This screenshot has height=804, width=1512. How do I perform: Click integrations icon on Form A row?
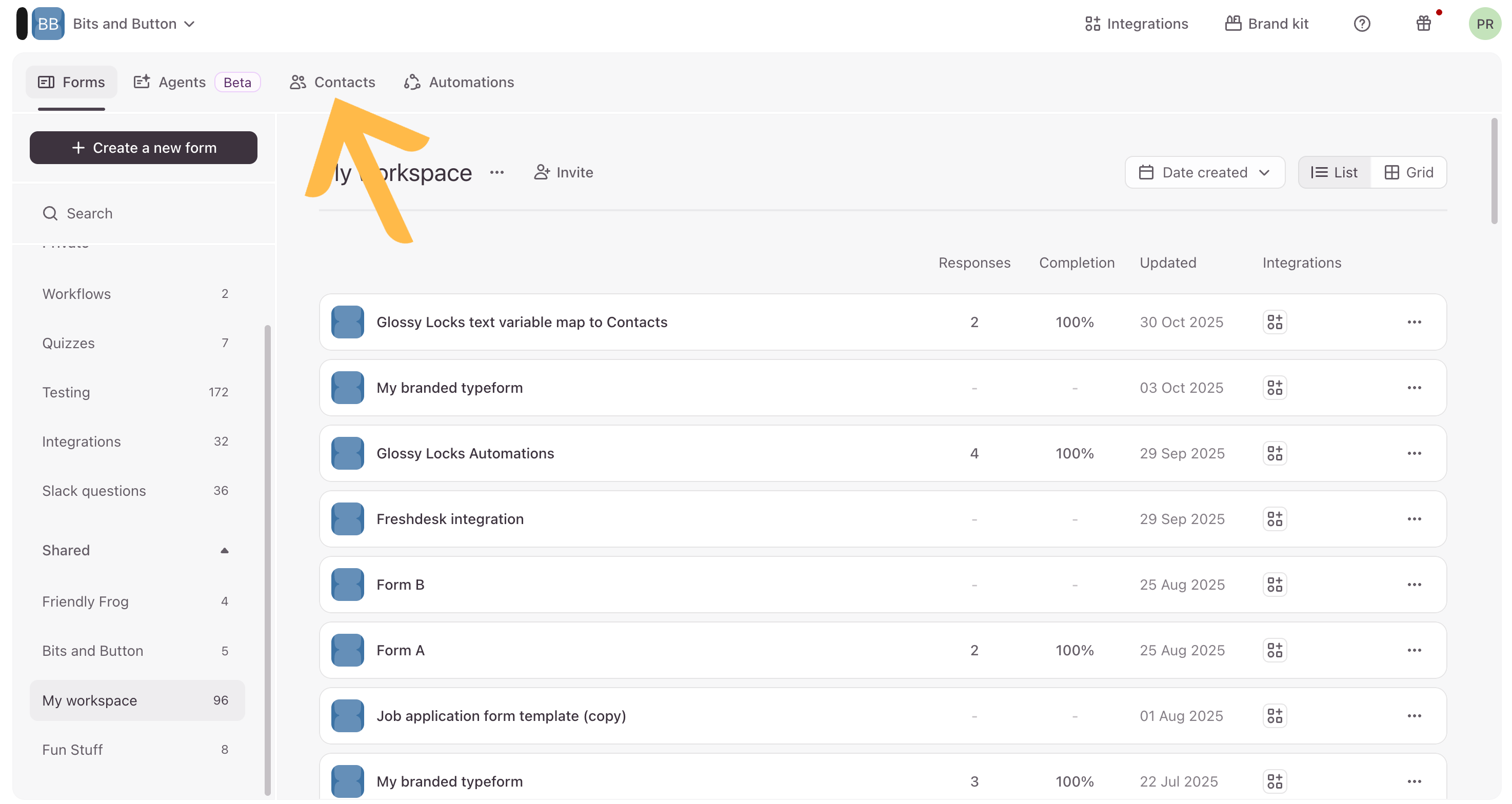click(1275, 650)
